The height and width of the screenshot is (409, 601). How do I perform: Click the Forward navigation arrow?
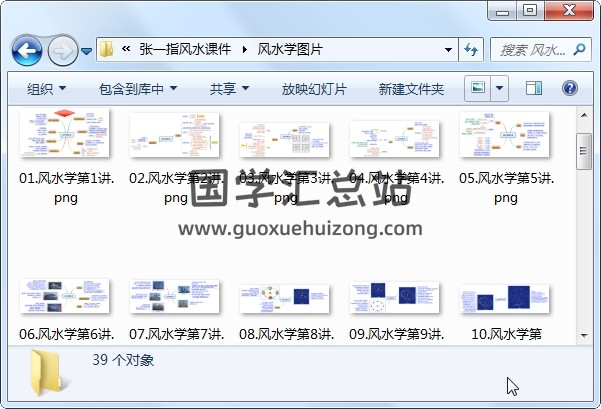[x=62, y=50]
